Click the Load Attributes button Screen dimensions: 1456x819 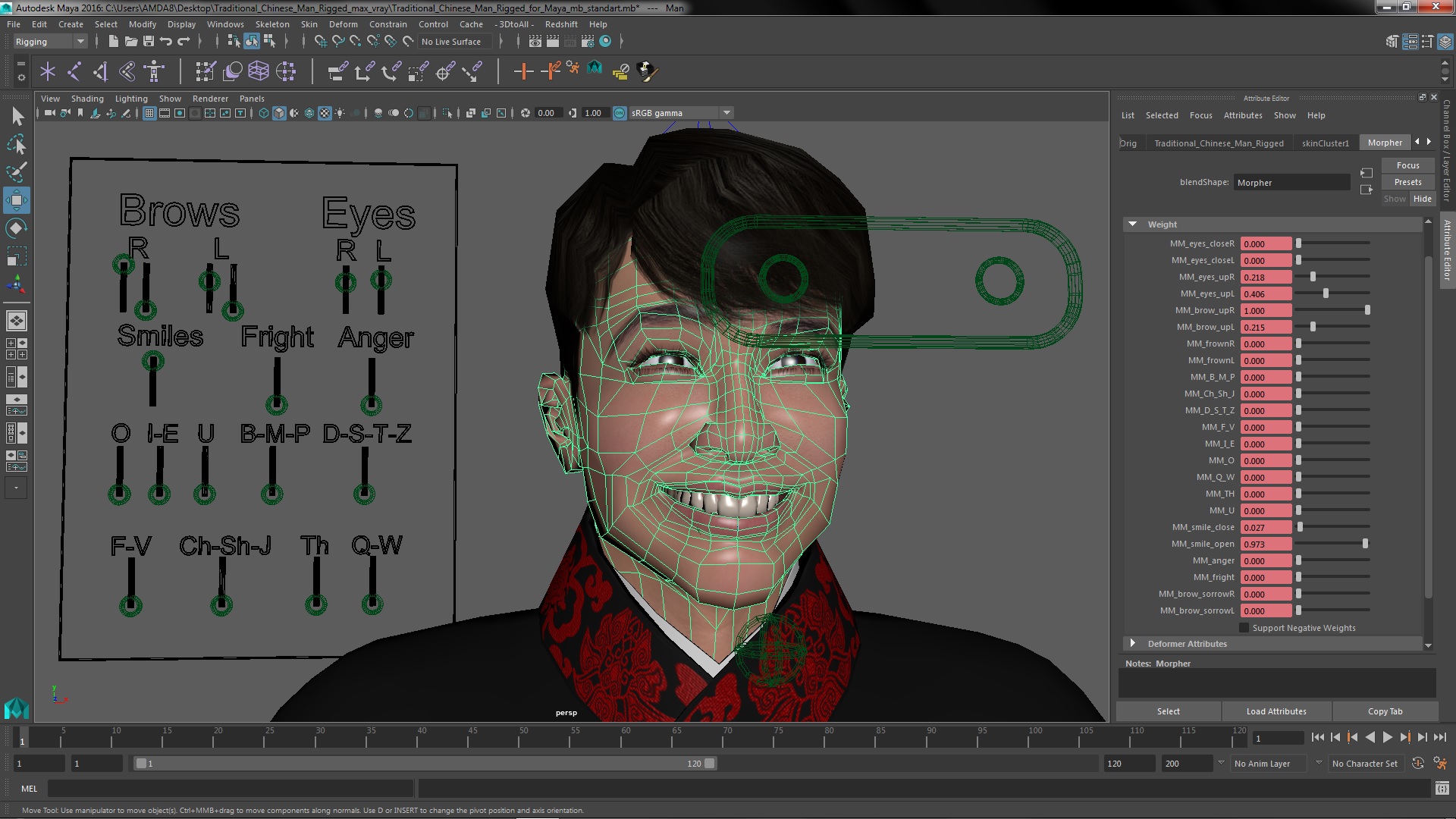pyautogui.click(x=1276, y=711)
